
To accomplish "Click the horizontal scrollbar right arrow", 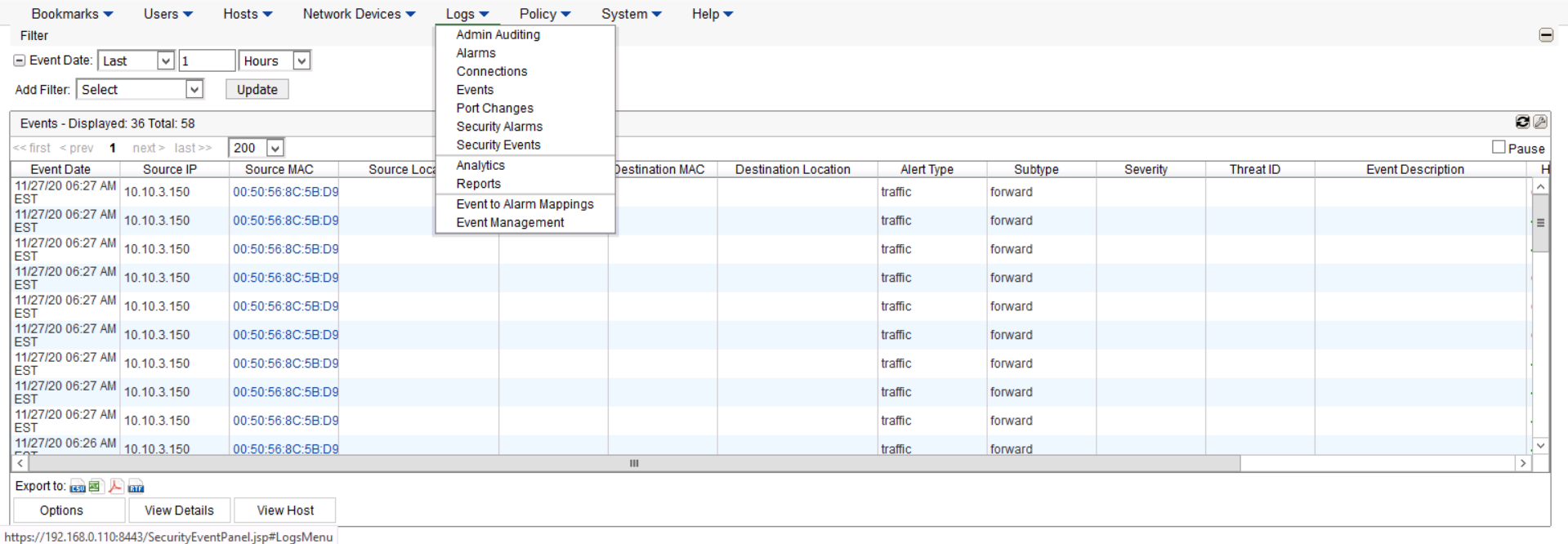I will (x=1523, y=463).
